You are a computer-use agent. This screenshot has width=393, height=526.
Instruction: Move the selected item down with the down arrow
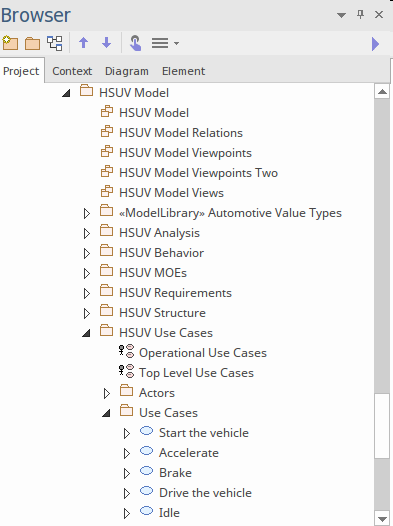point(106,43)
